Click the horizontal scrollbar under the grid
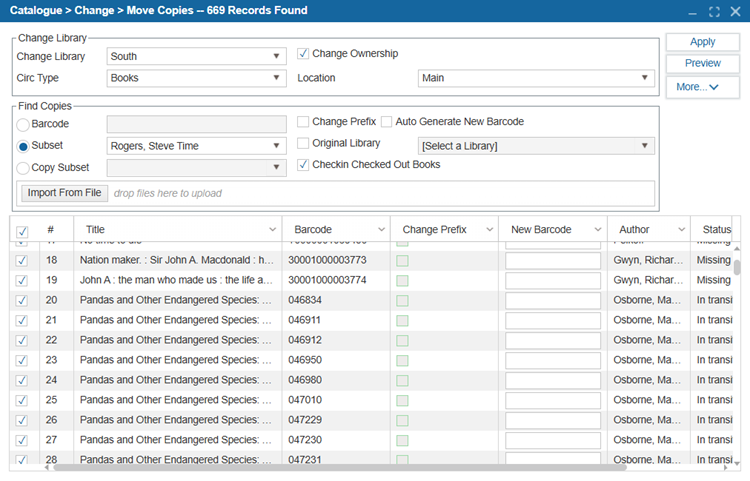750x481 pixels. click(x=340, y=467)
